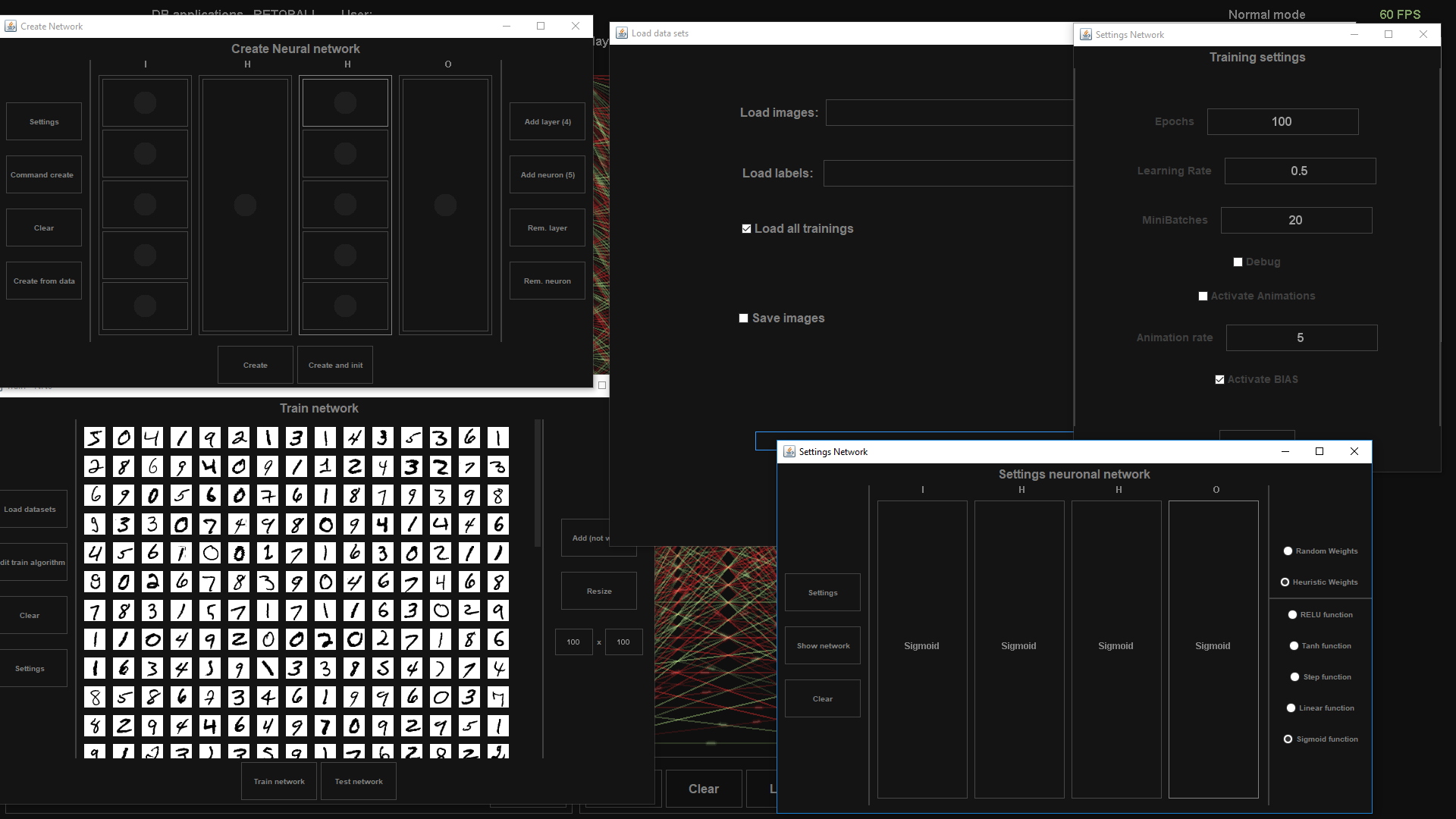Viewport: 1456px width, 819px height.
Task: Click the first digit thumbnail showing 5
Action: click(95, 438)
